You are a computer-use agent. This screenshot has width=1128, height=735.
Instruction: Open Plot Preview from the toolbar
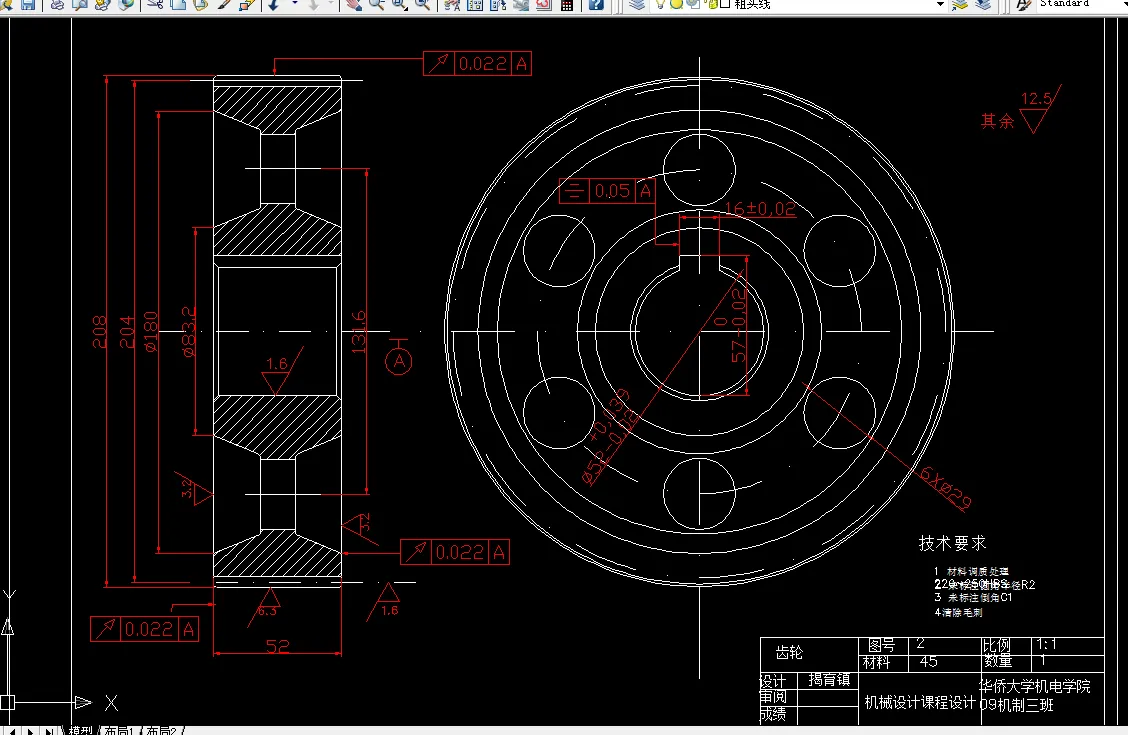[x=79, y=4]
